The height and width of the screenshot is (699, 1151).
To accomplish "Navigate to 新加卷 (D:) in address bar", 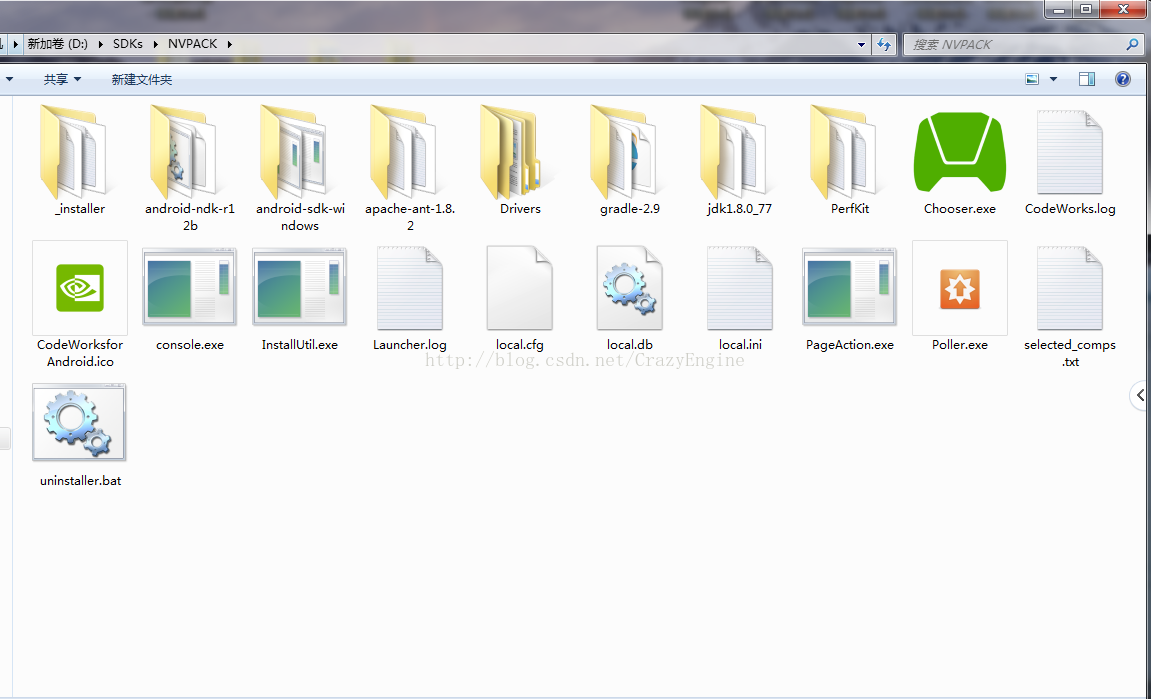I will (57, 44).
